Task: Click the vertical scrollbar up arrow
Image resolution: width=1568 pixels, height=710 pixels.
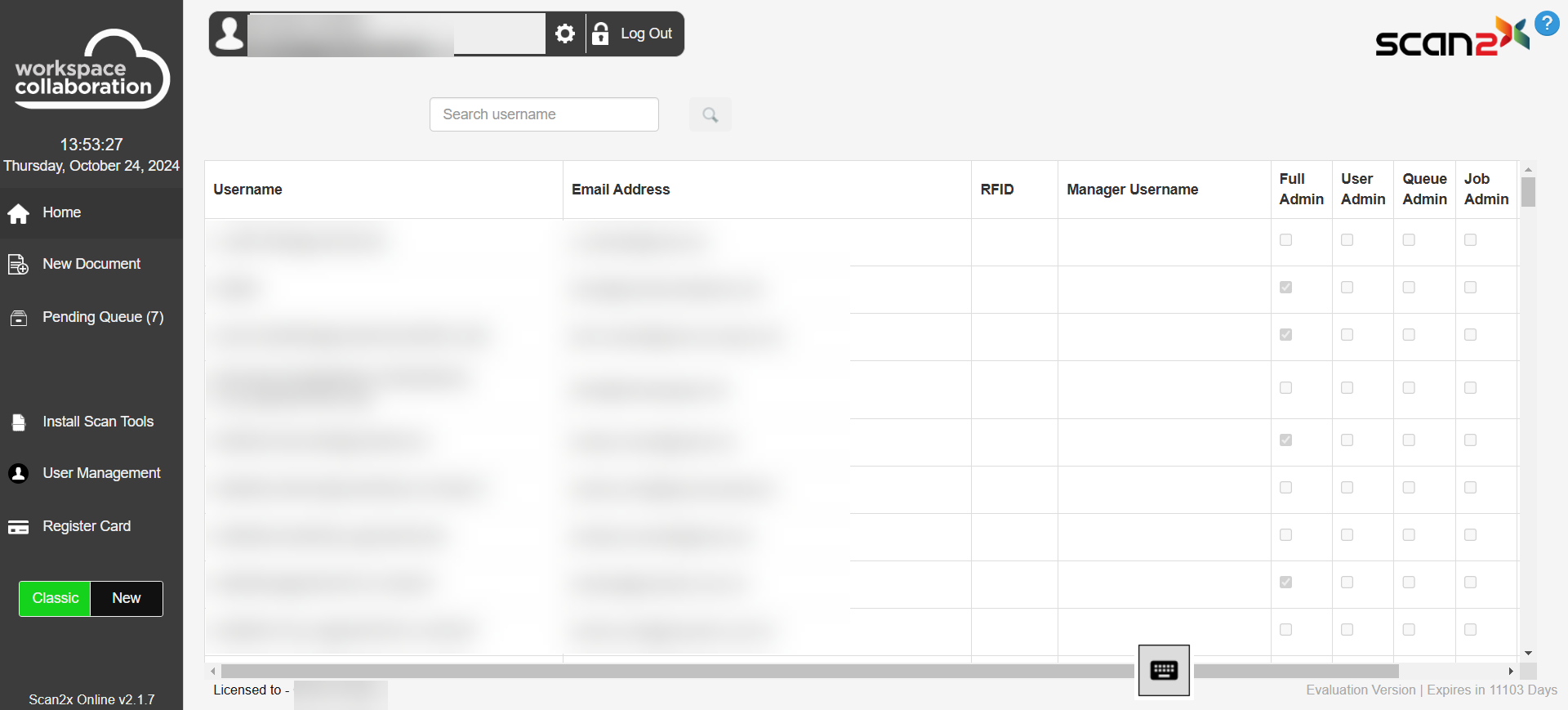Action: (x=1528, y=170)
